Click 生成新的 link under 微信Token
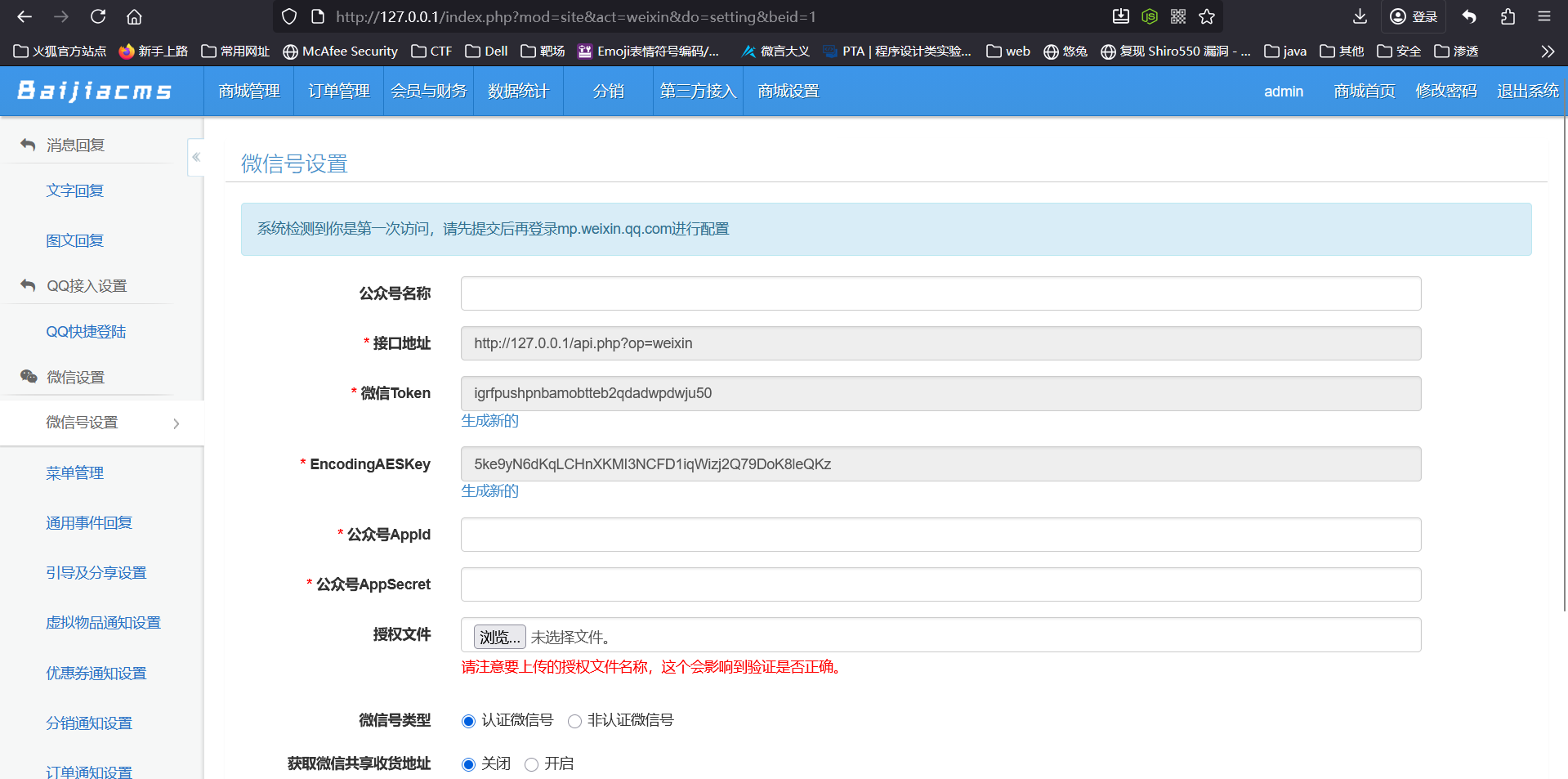This screenshot has height=779, width=1568. (489, 421)
